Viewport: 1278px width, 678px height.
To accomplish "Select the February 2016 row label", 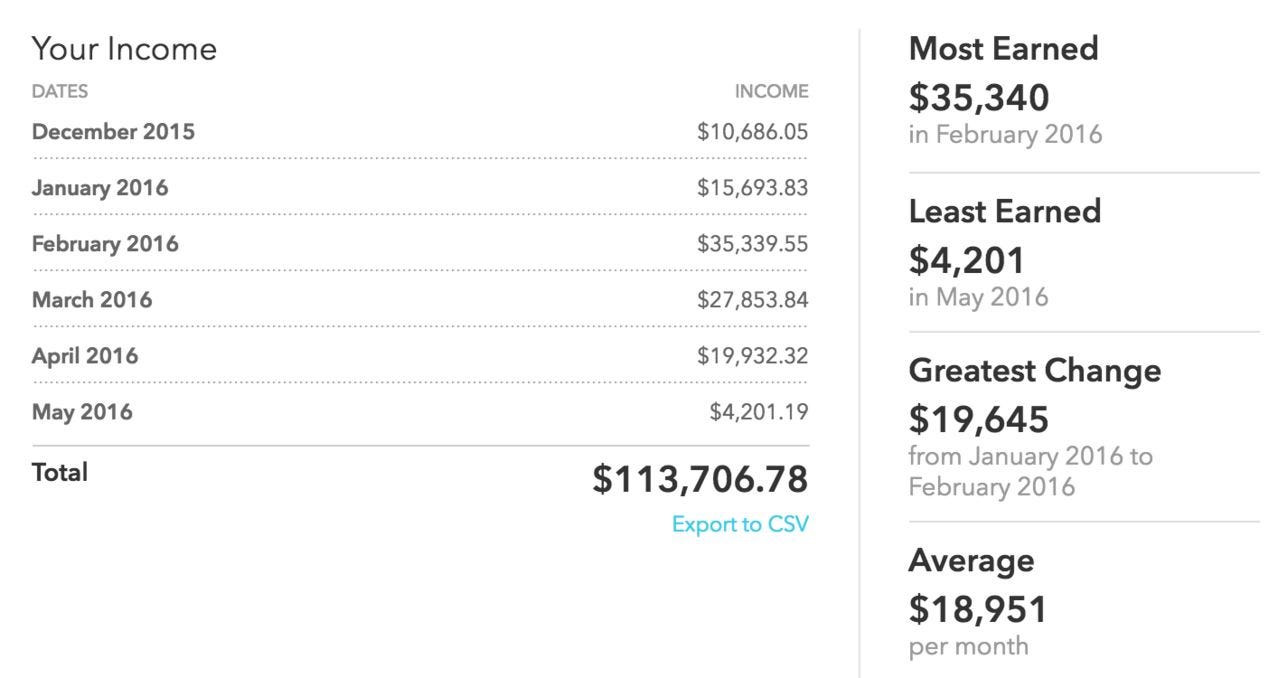I will coord(105,244).
